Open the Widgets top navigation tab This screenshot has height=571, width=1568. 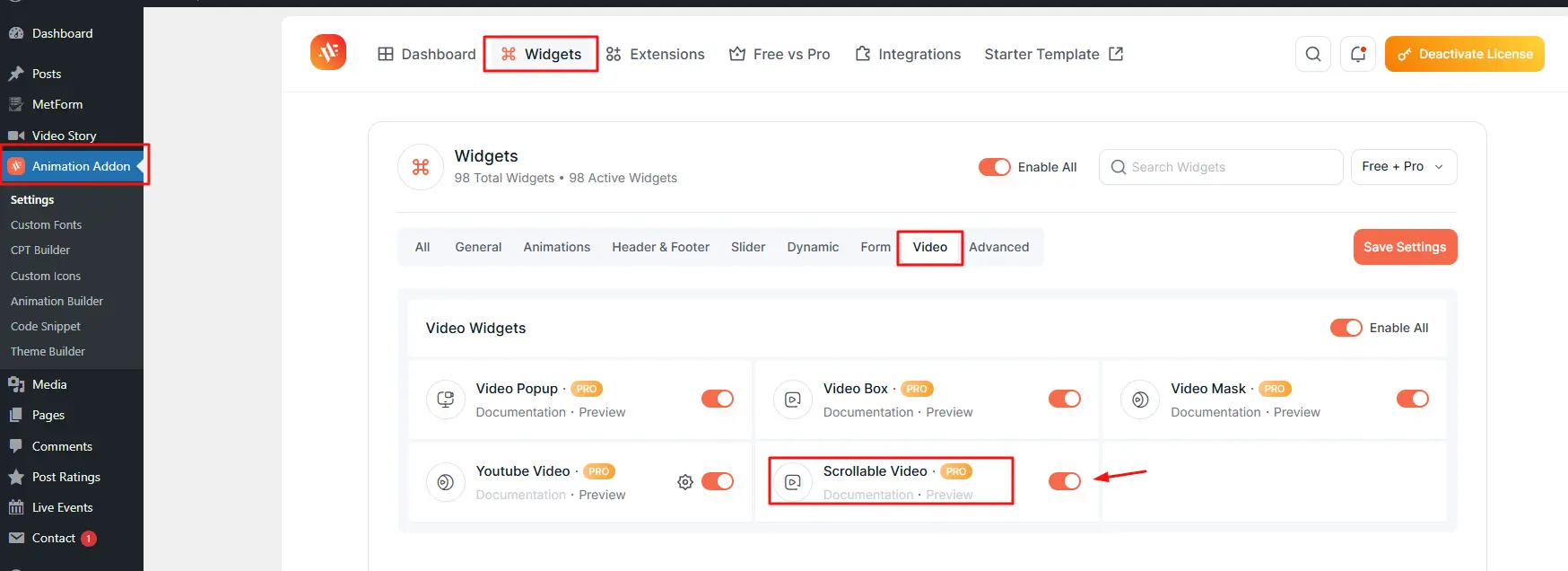pos(541,54)
